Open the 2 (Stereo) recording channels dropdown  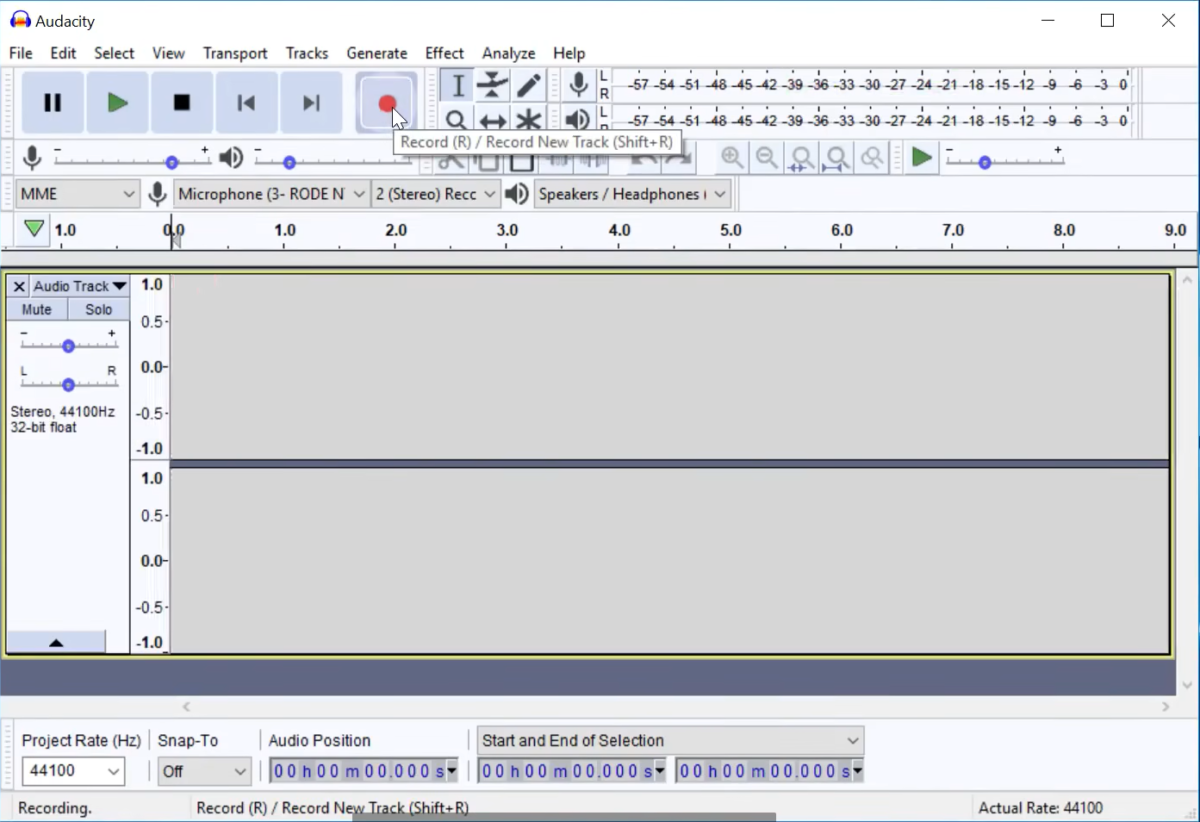tap(435, 194)
